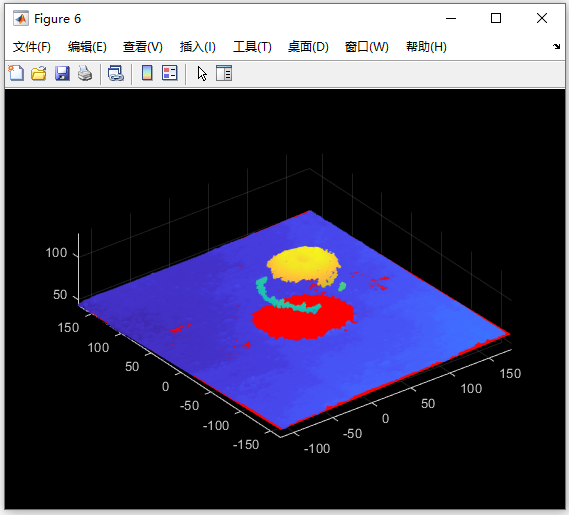Open the 窗口(W) menu
Image resolution: width=569 pixels, height=515 pixels.
tap(367, 47)
